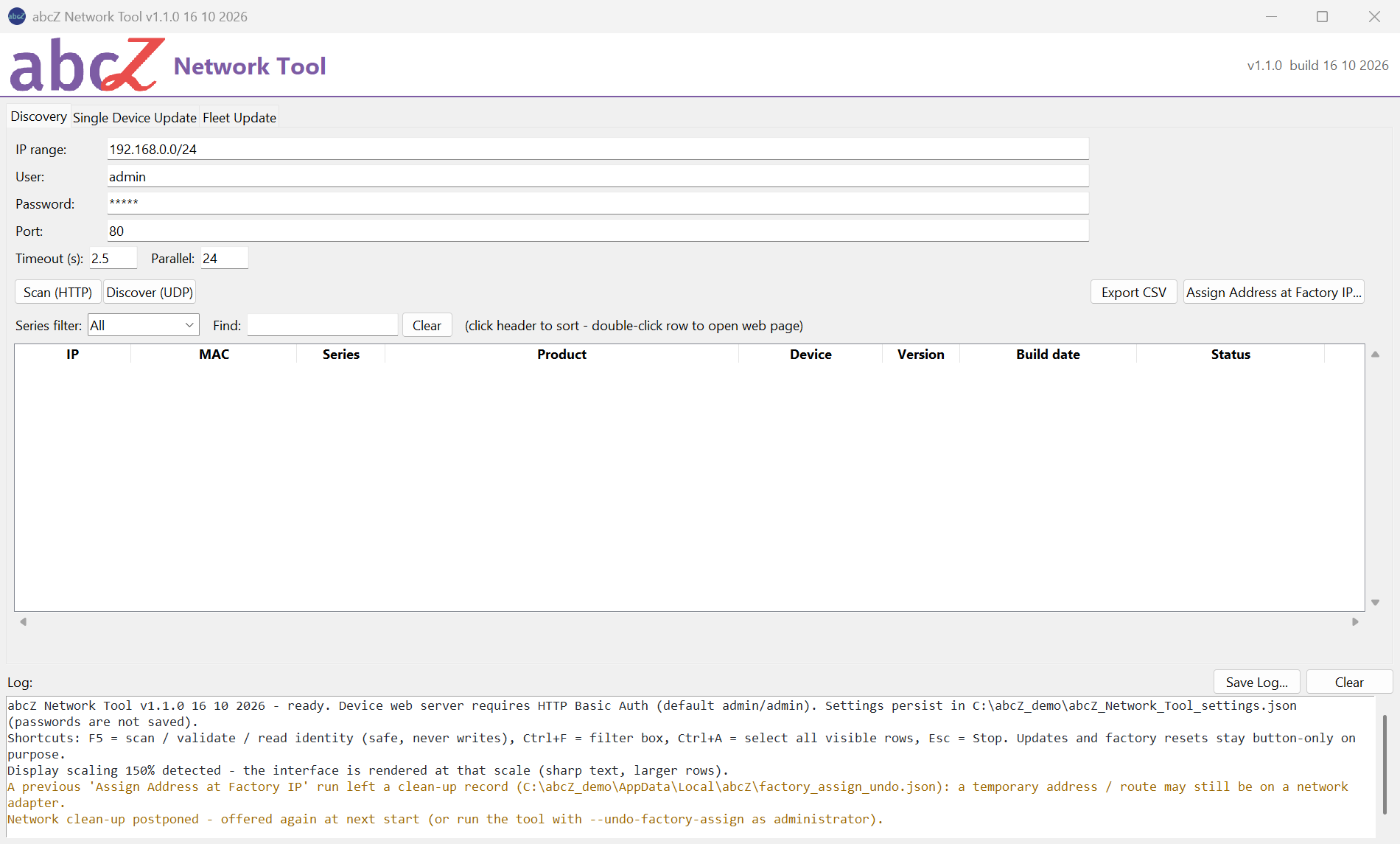Screen dimensions: 1400x844
Task: Sort by Status column header
Action: 1231,354
